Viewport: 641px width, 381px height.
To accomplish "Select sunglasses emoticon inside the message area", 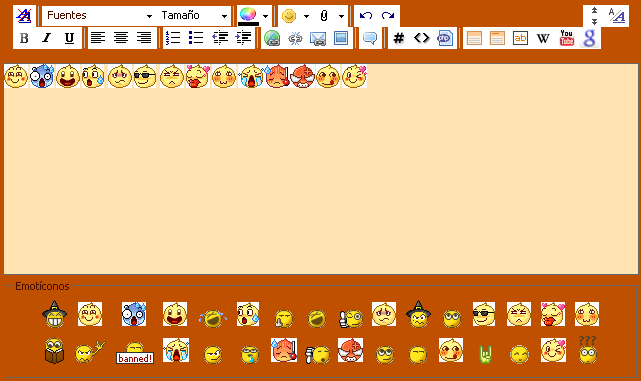I will pyautogui.click(x=145, y=76).
